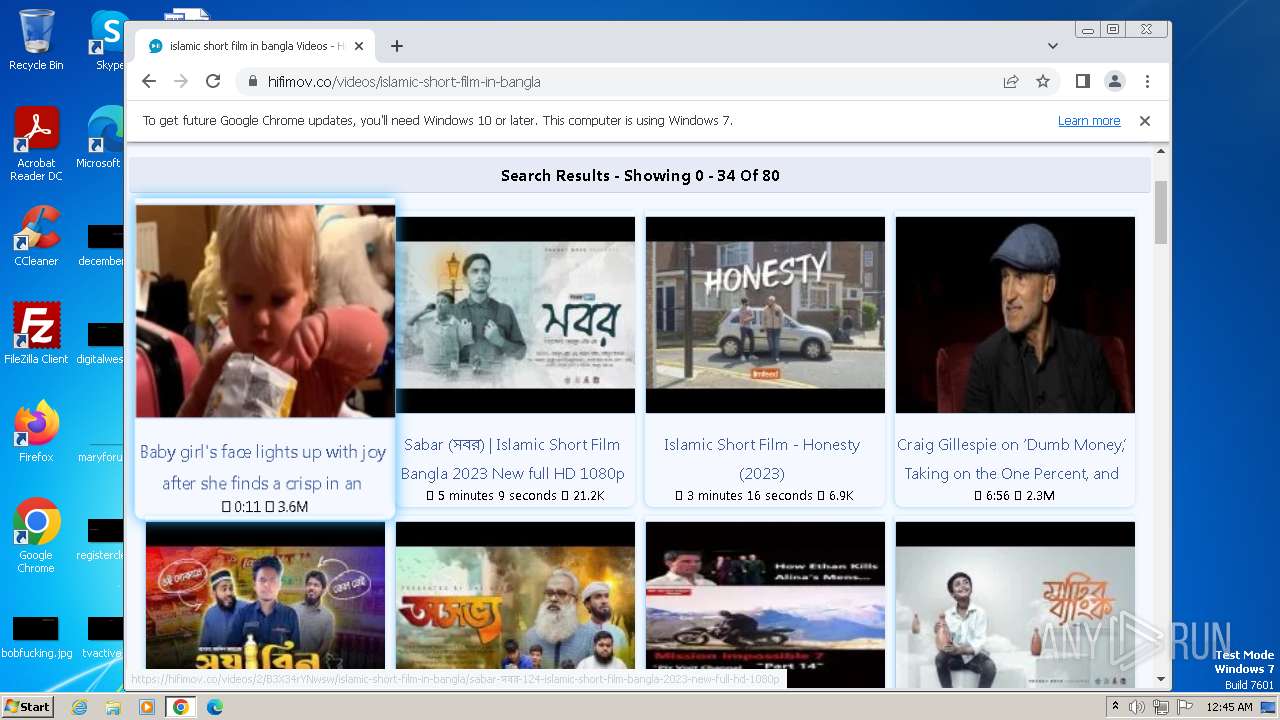Click page scrollbar down arrow

[1161, 679]
